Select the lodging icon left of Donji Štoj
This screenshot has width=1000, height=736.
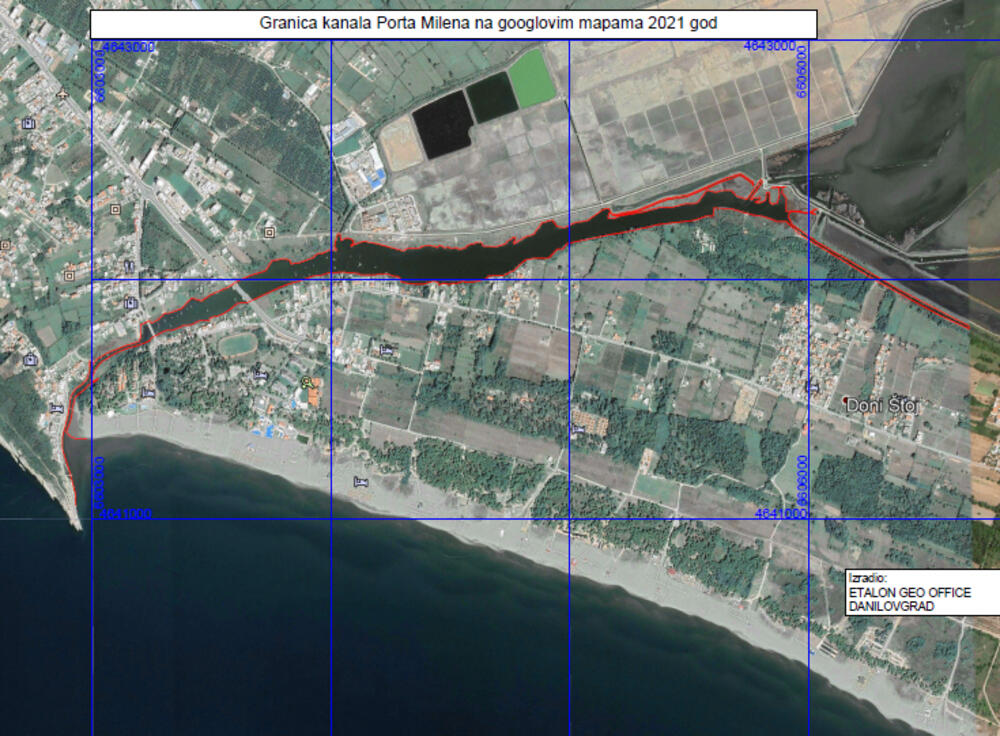(x=811, y=386)
